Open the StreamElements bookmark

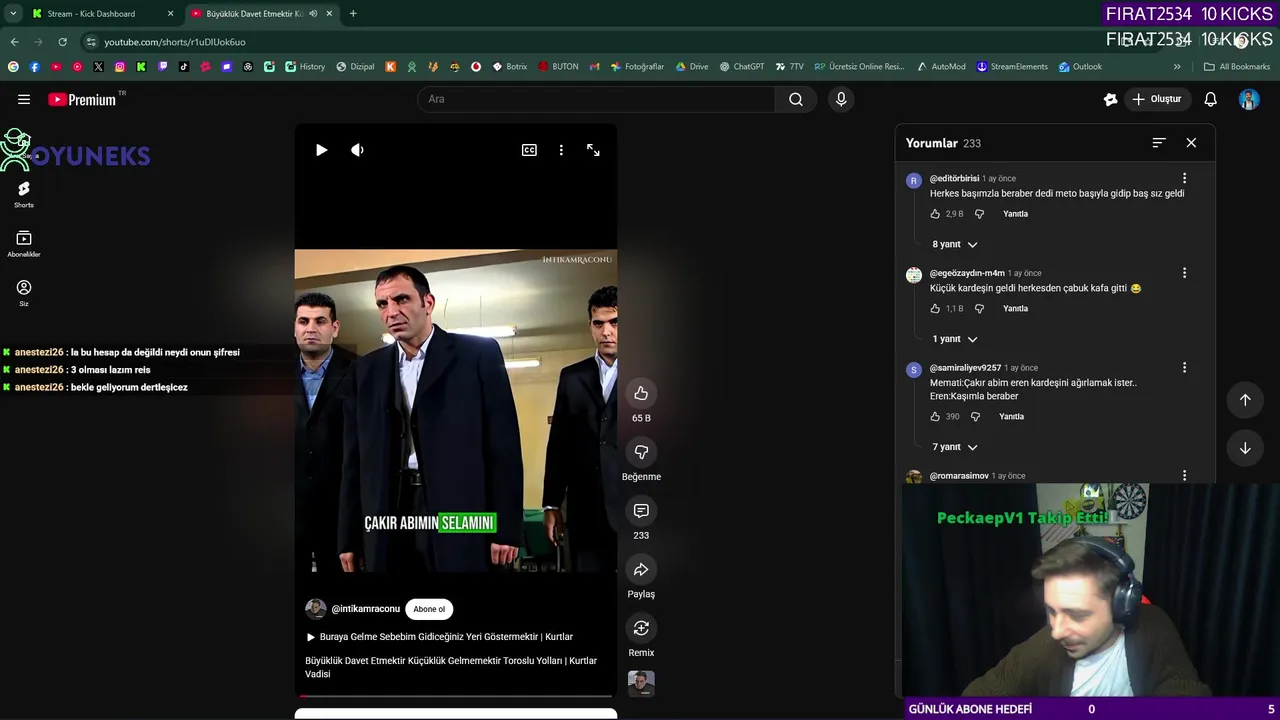click(x=1012, y=67)
